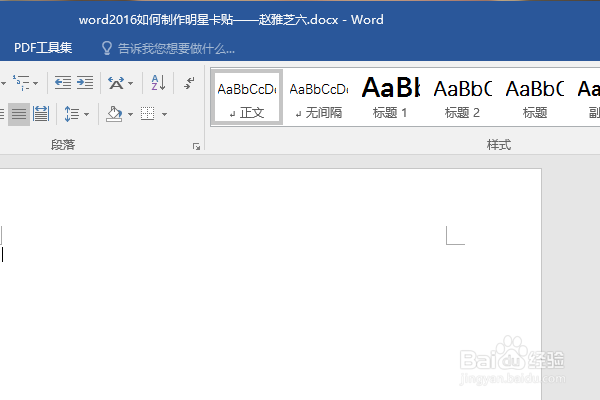
Task: Open the line spacing dropdown arrow
Action: pos(86,114)
